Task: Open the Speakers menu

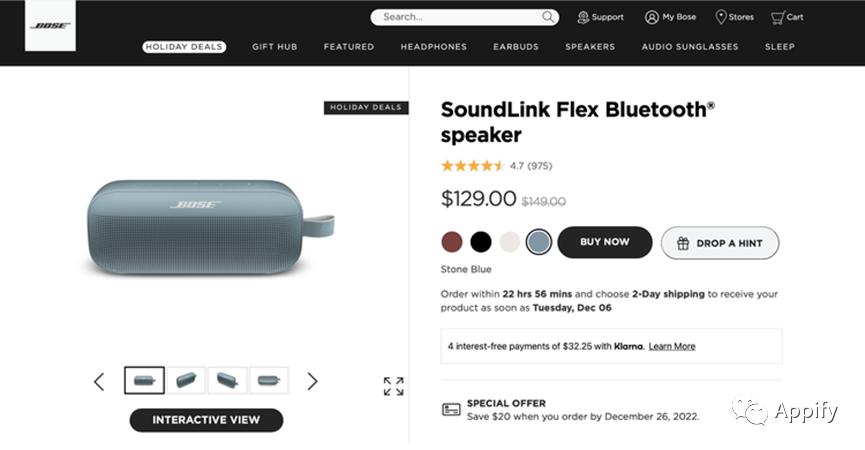Action: 590,47
